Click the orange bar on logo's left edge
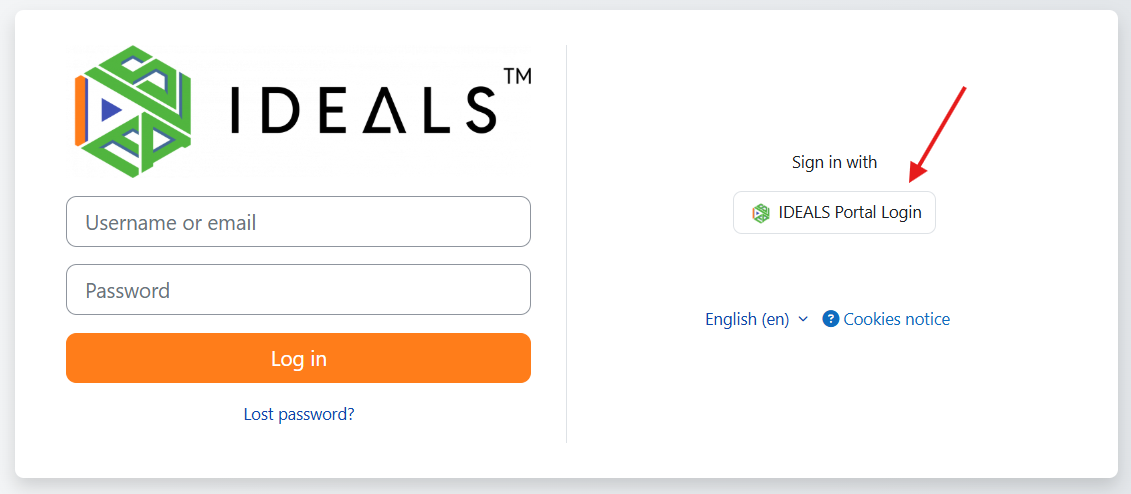1131x494 pixels. coord(80,110)
